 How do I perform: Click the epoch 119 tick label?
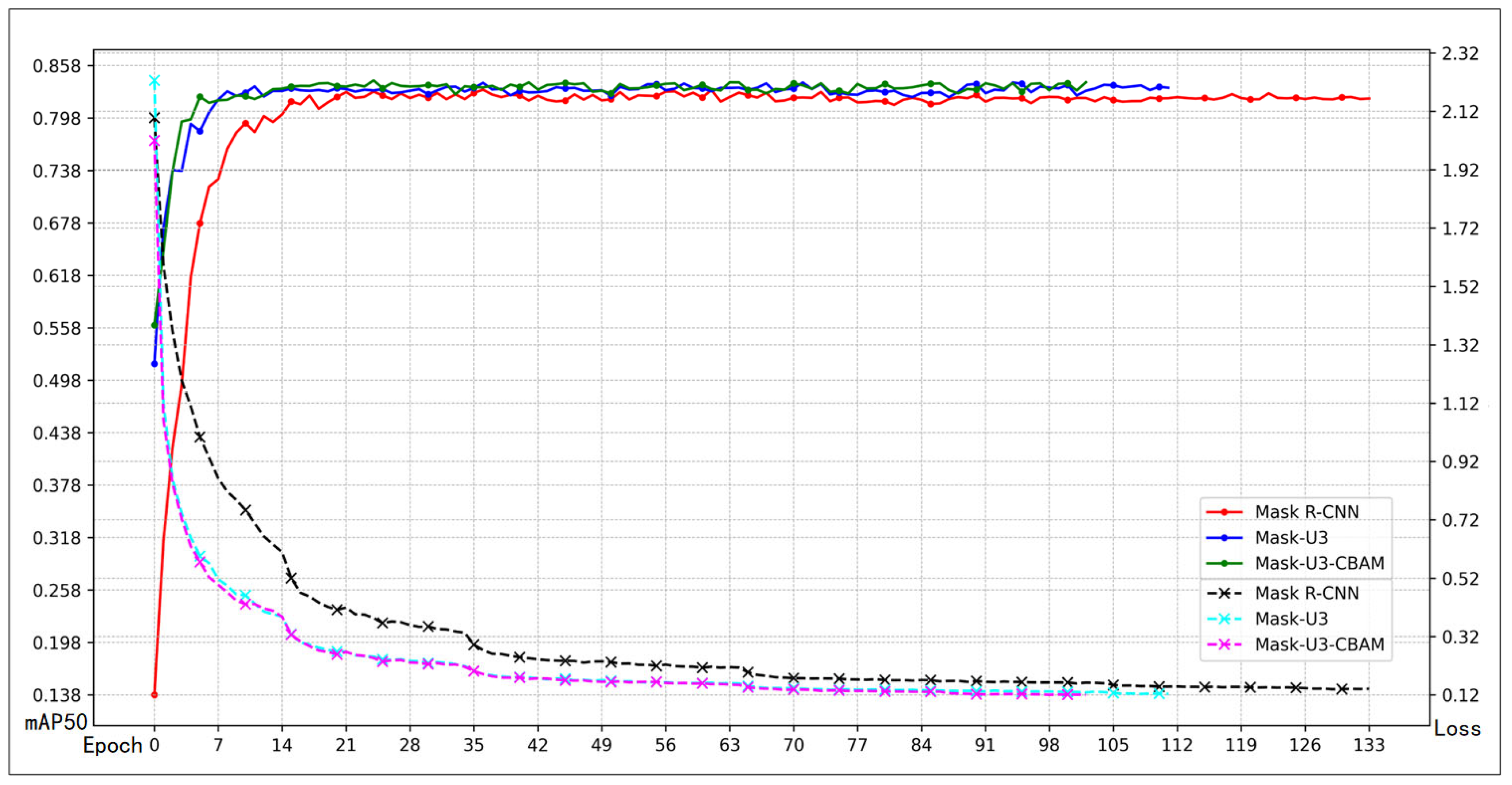click(x=1241, y=745)
